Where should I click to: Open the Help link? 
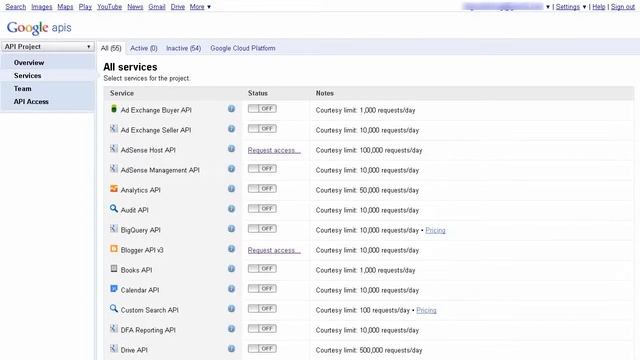pos(598,7)
